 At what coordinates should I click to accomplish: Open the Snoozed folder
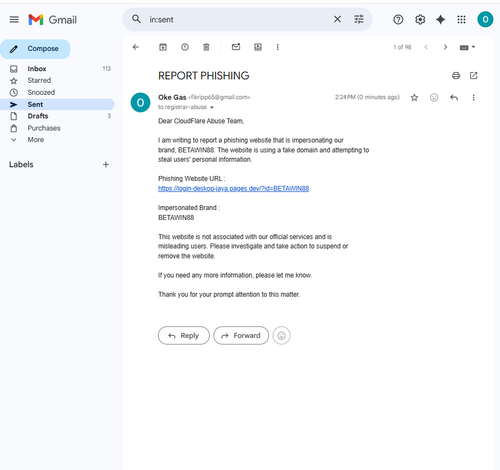[57, 92]
